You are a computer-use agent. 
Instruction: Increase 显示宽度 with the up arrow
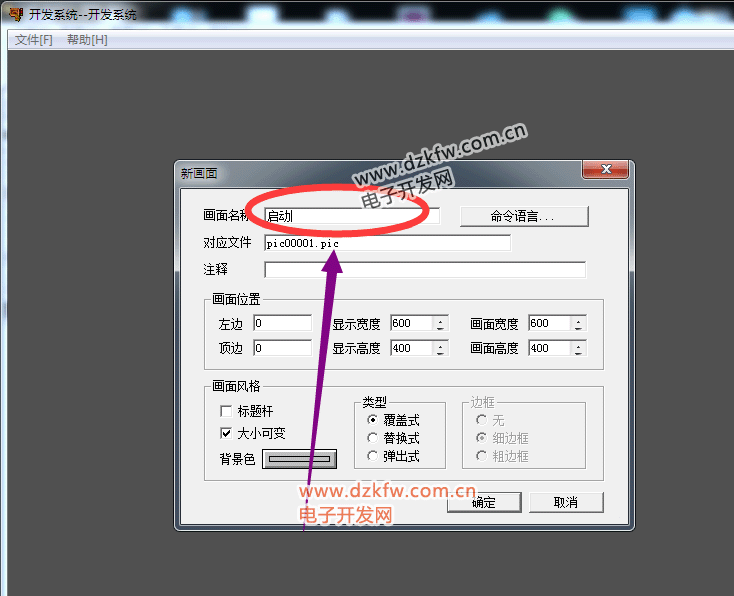[x=439, y=320]
